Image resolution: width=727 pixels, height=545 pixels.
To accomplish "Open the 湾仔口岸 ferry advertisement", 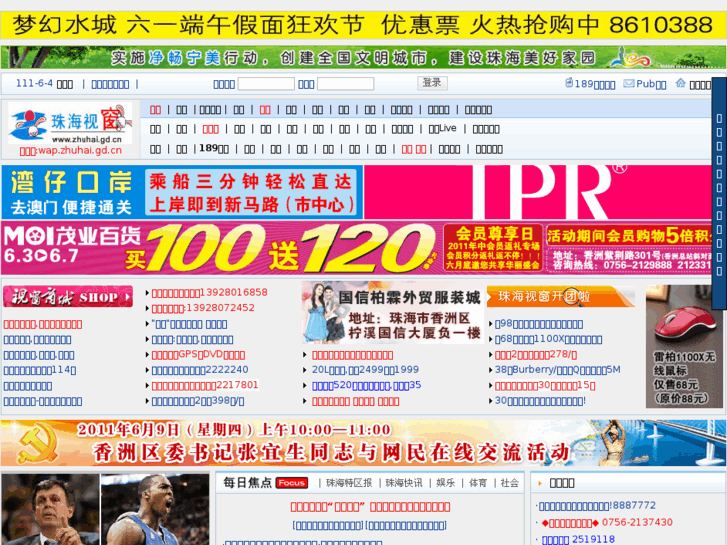I will 182,192.
